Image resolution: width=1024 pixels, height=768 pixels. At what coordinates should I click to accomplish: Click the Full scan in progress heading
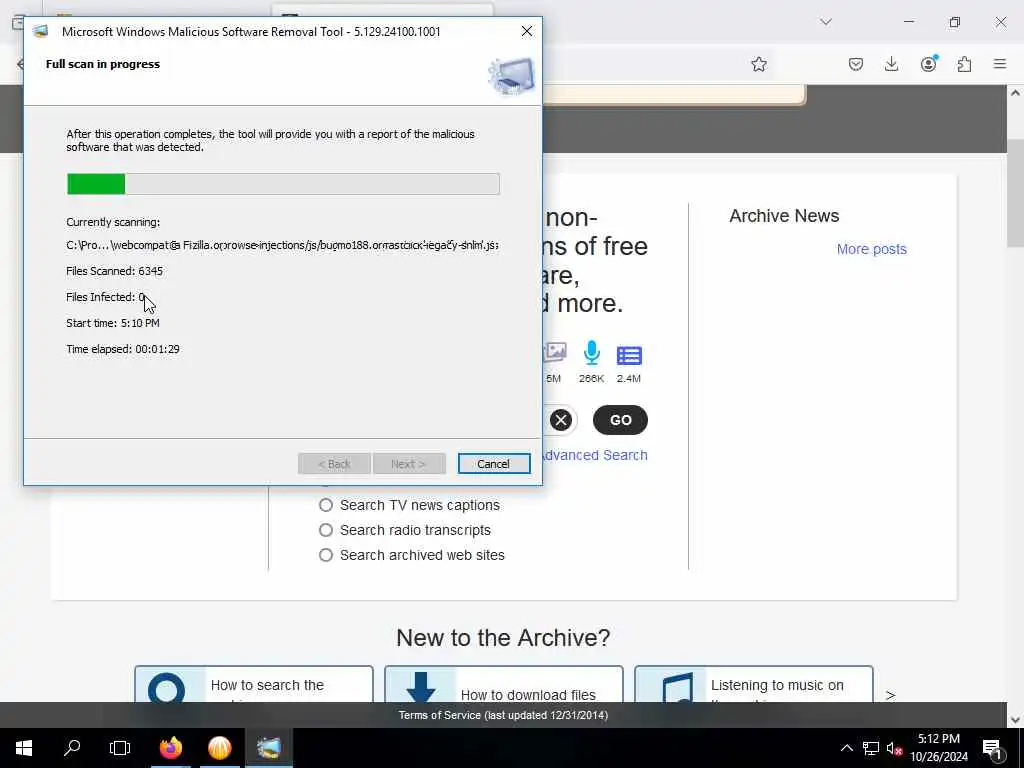click(x=103, y=64)
